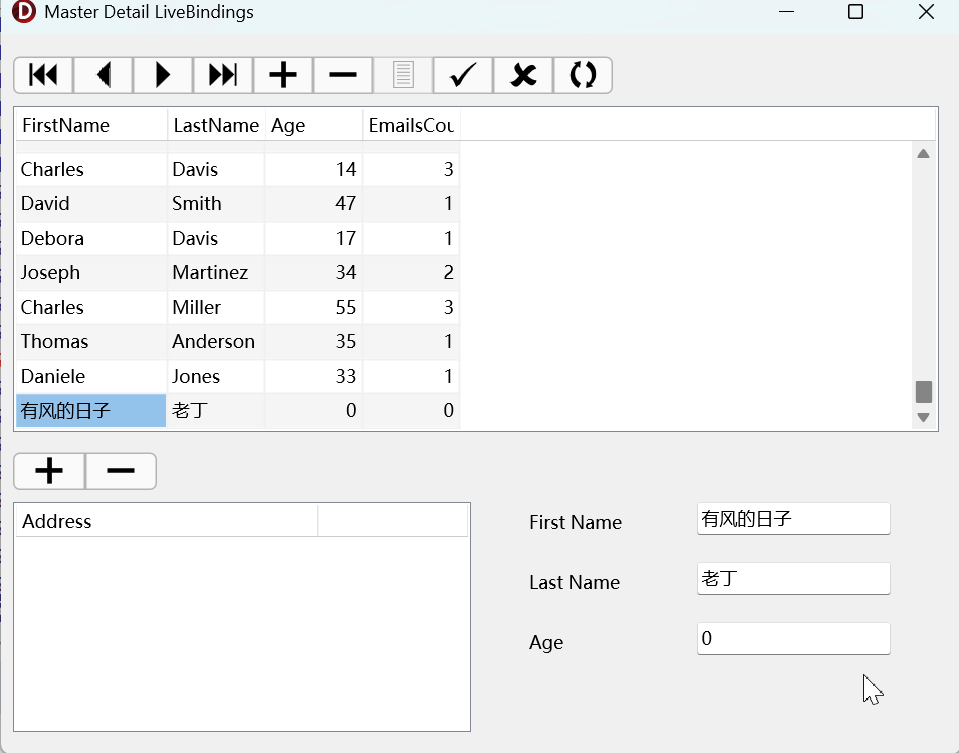Focus the Last Name edit field
The image size is (959, 753).
pyautogui.click(x=793, y=579)
